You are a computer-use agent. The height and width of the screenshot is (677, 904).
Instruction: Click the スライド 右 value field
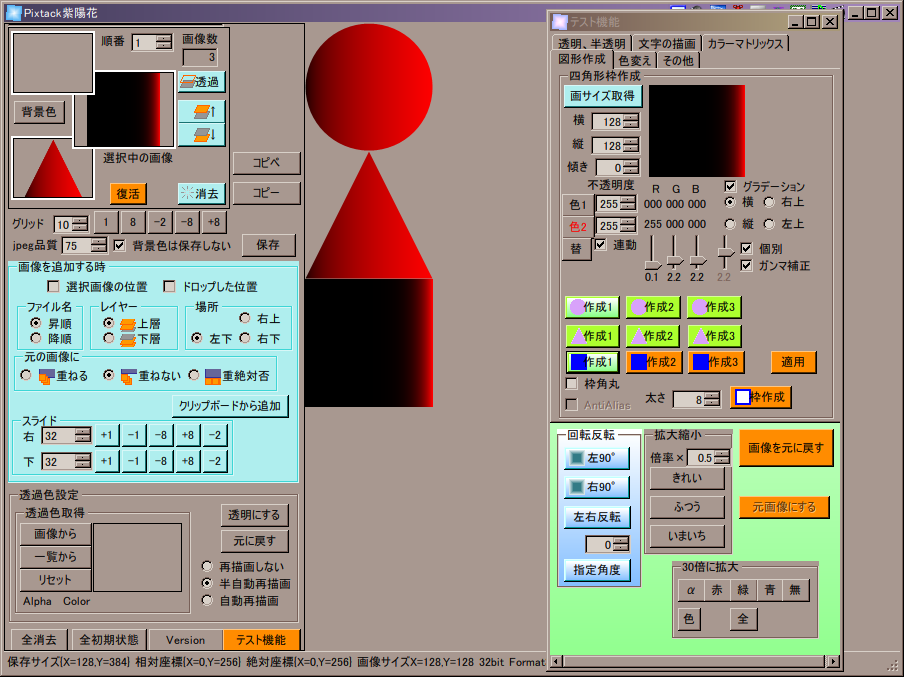(59, 436)
